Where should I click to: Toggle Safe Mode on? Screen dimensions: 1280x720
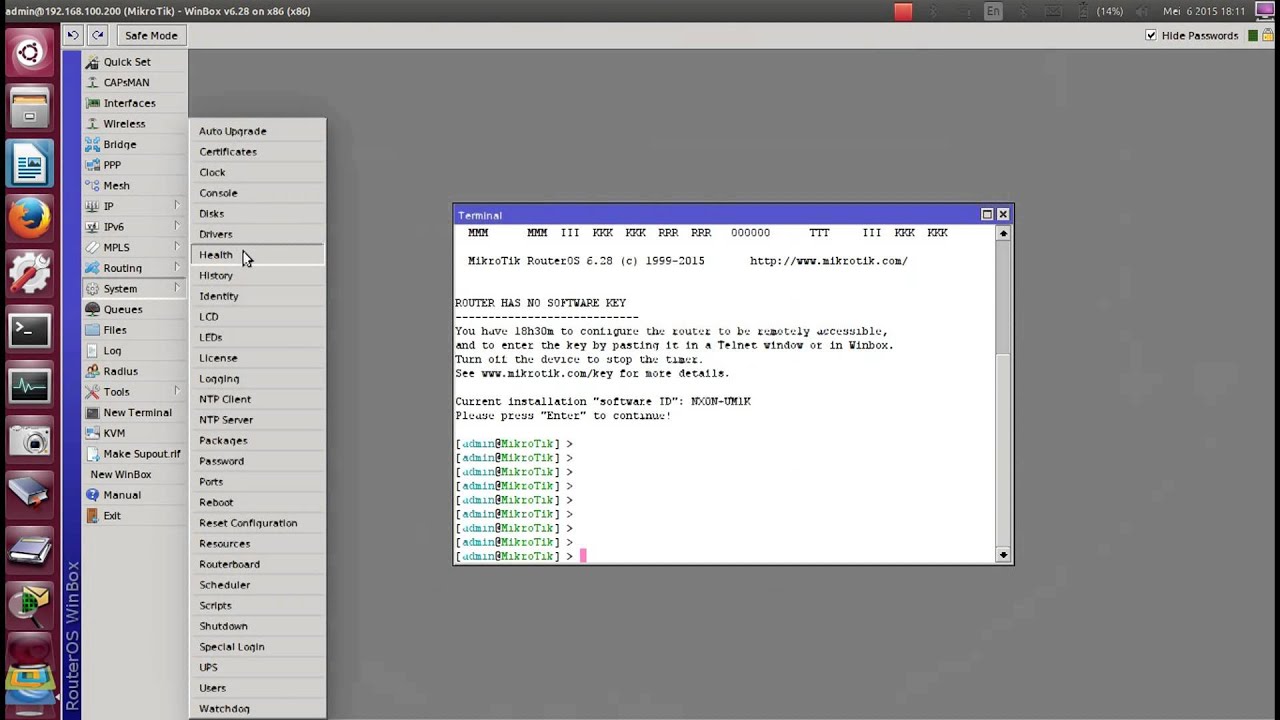coord(151,35)
